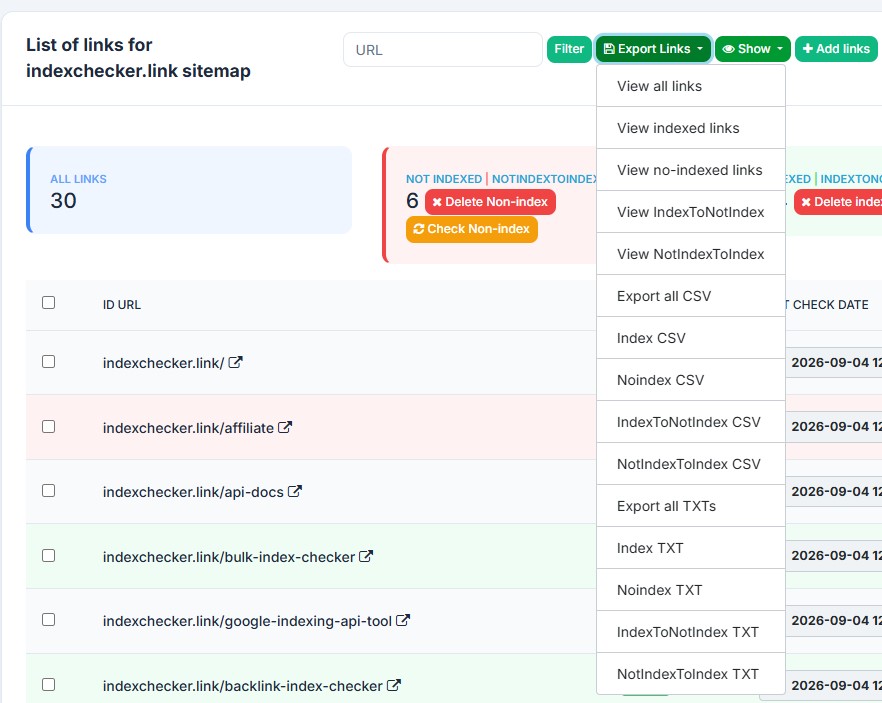Check the box for indexchecker.link/ row
This screenshot has width=882, height=703.
coord(48,362)
